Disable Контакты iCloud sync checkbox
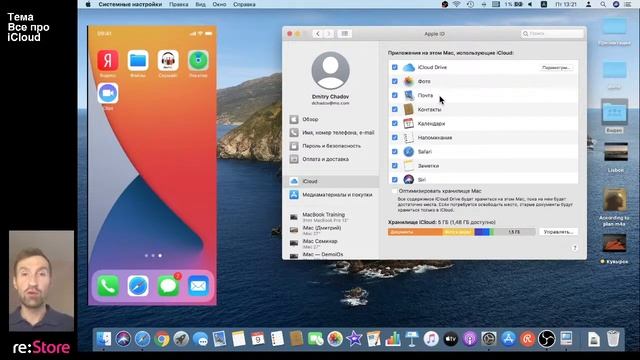This screenshot has width=640, height=360. [x=395, y=109]
